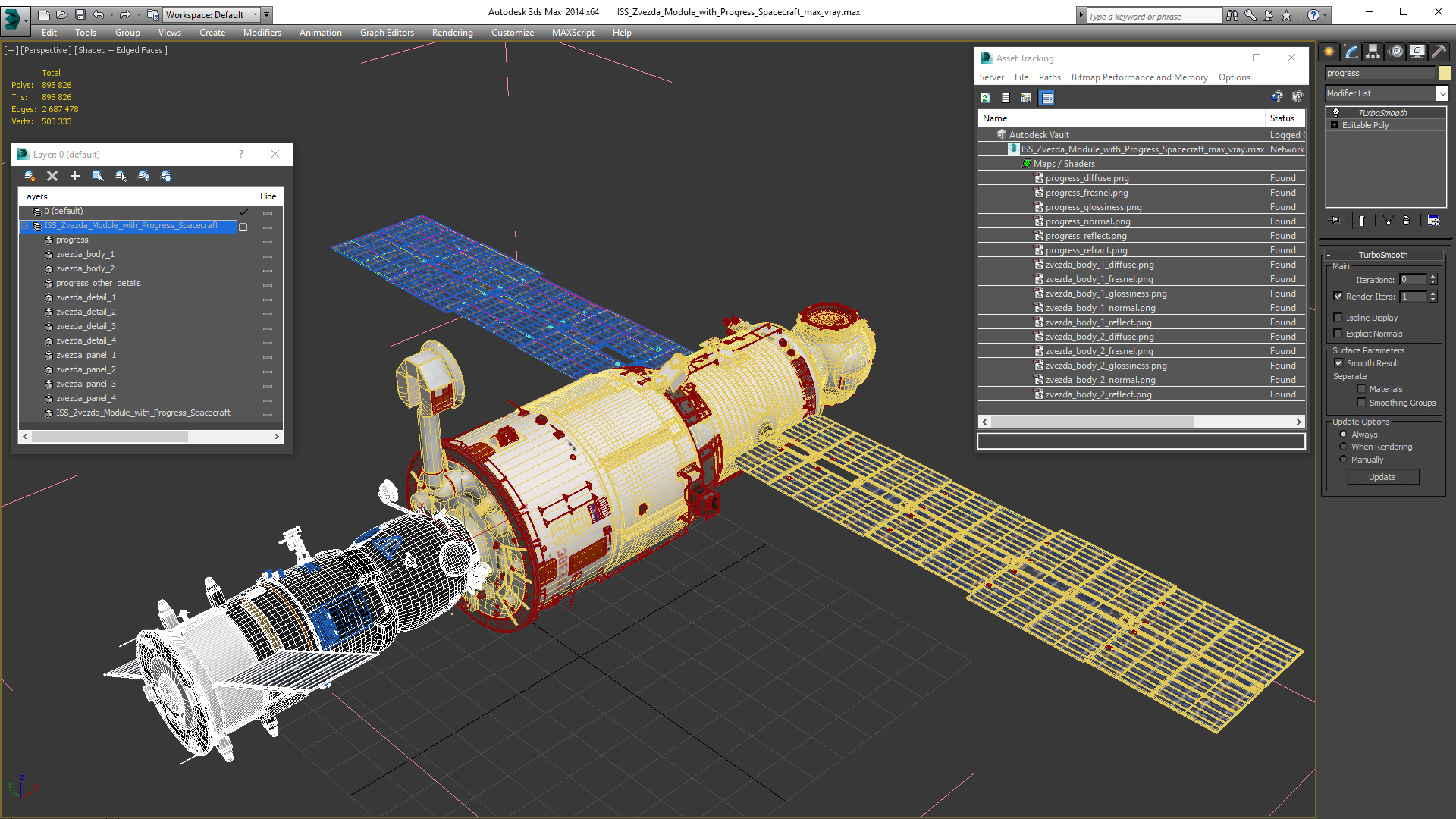This screenshot has width=1456, height=819.
Task: Open help icon dropdown arrow
Action: tap(1325, 15)
